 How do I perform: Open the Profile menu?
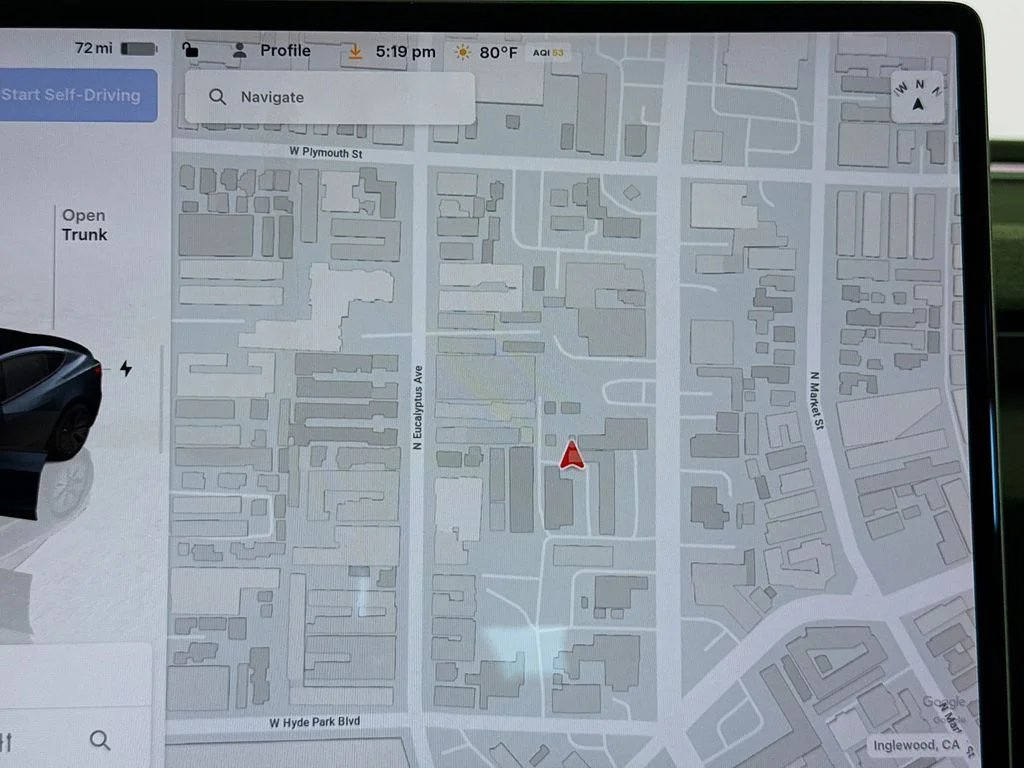click(x=285, y=50)
